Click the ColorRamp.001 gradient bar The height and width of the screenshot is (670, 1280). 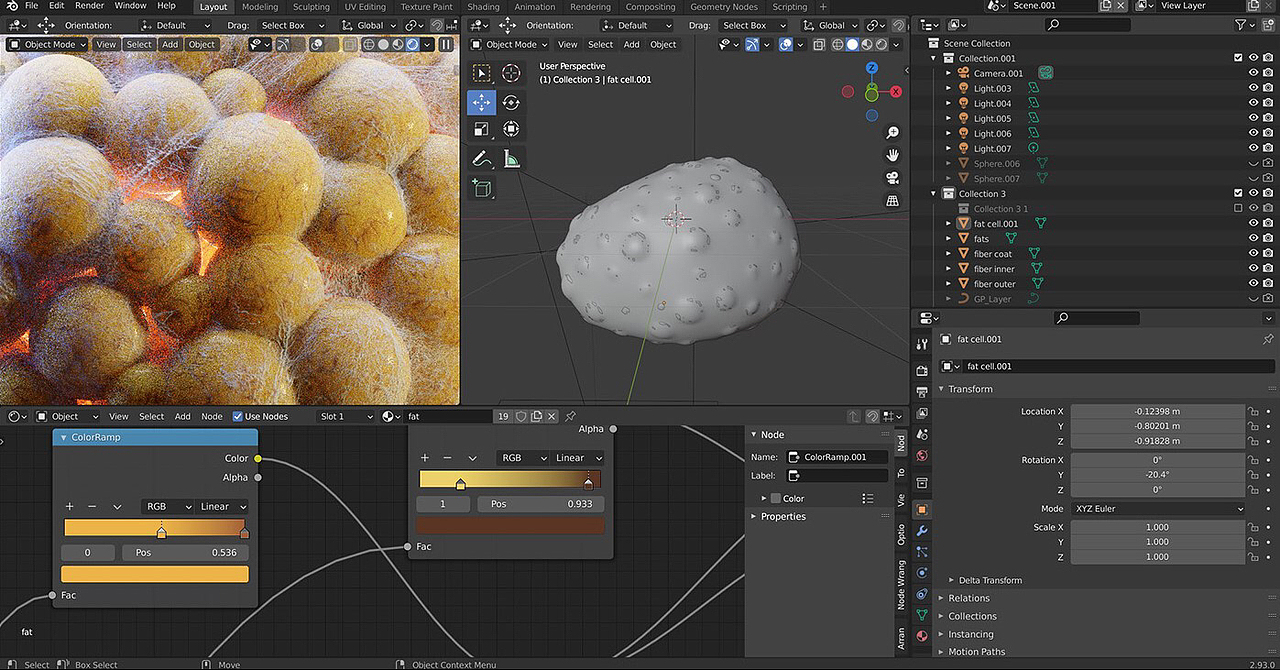pos(510,479)
